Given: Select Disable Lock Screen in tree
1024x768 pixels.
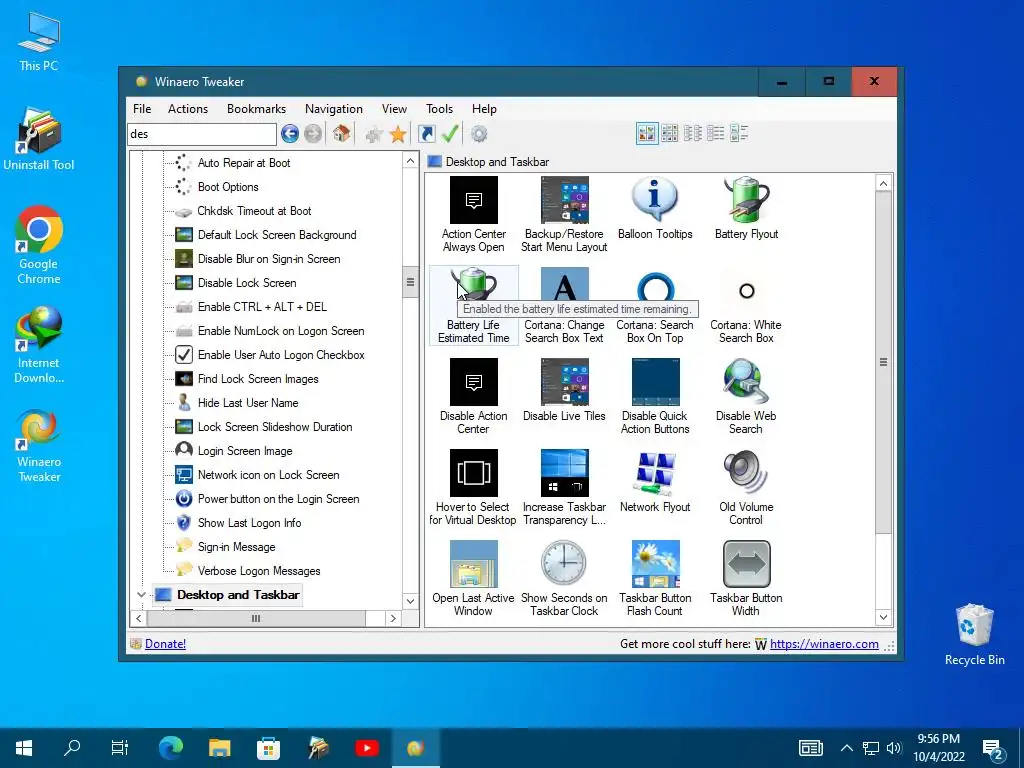Looking at the screenshot, I should (247, 283).
